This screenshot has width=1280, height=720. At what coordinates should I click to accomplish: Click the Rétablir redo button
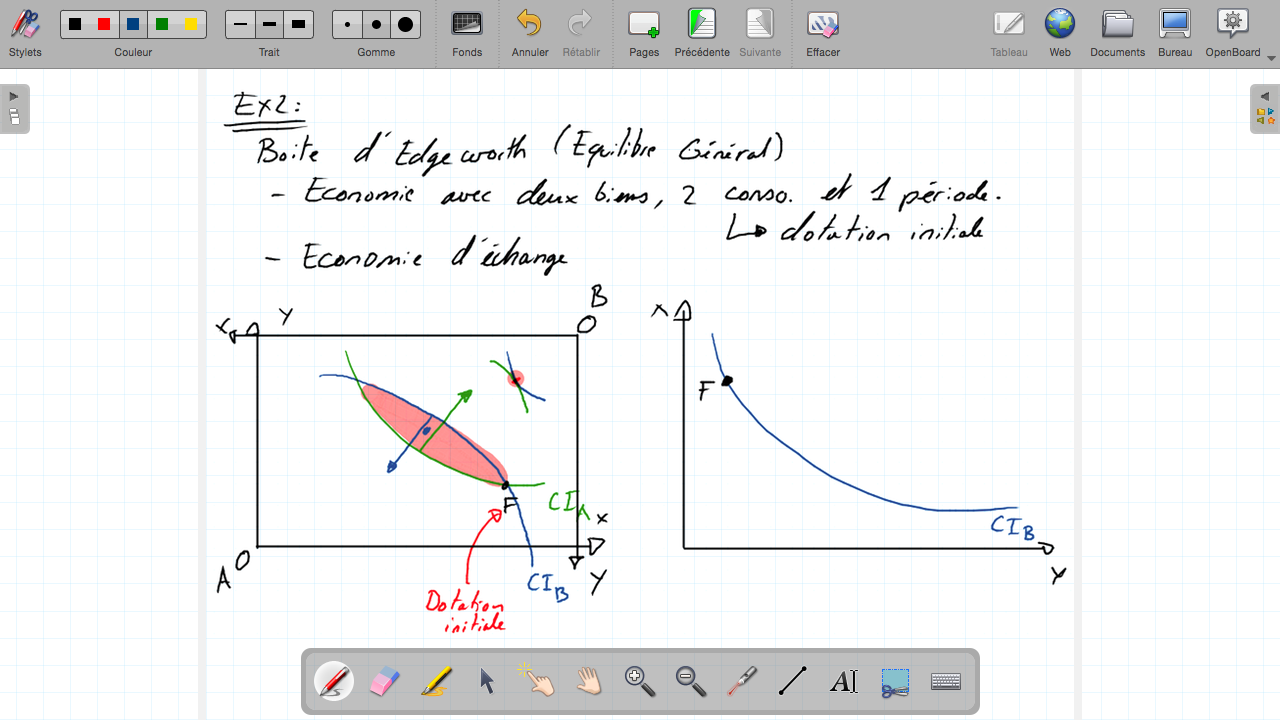pos(581,34)
